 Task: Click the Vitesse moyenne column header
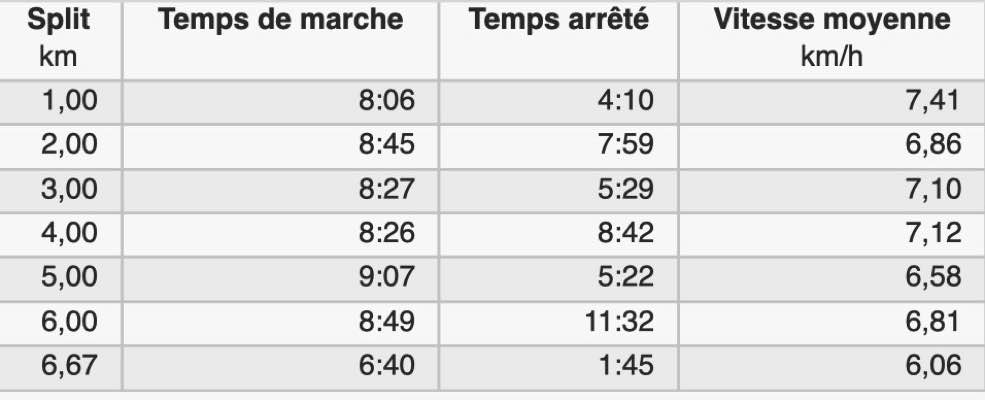click(832, 39)
